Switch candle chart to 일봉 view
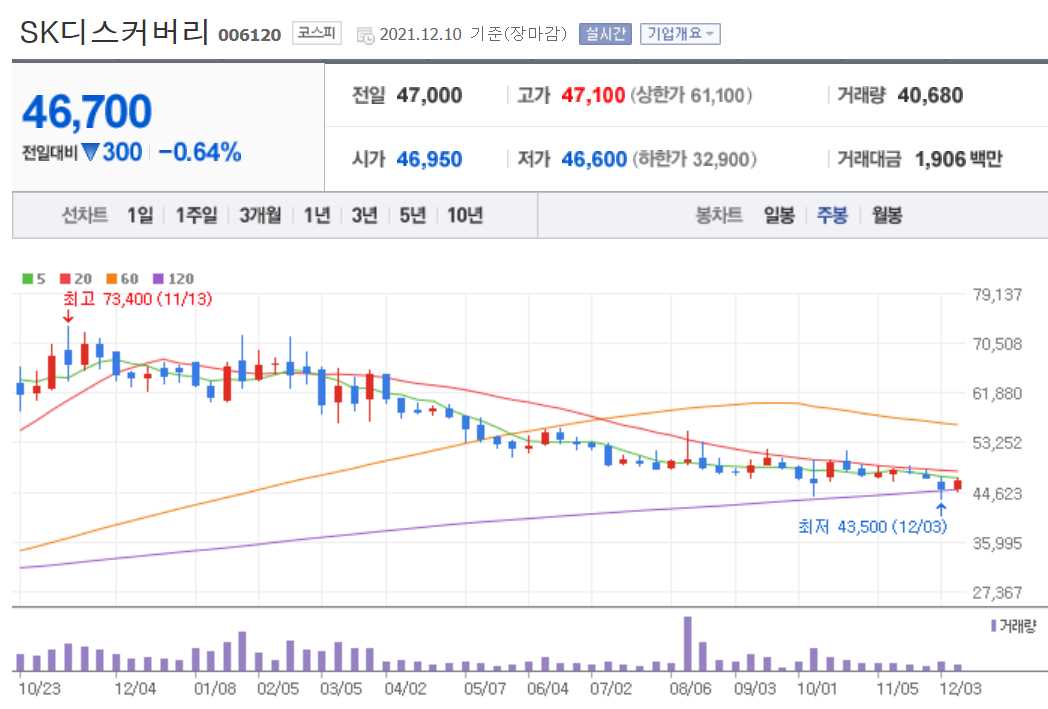 [x=779, y=214]
